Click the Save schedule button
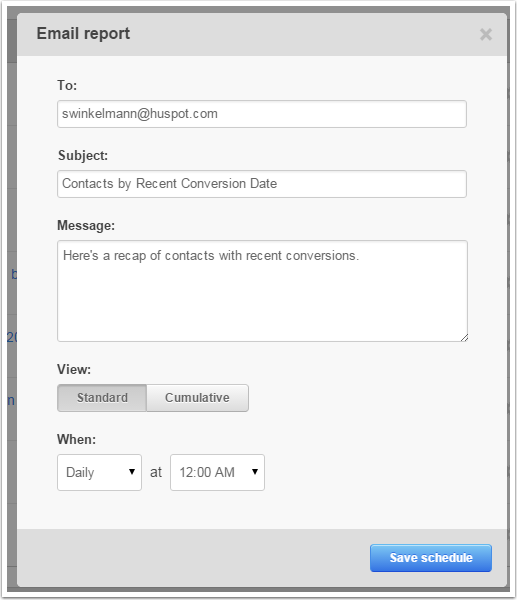Viewport: 517px width, 600px height. (x=431, y=558)
